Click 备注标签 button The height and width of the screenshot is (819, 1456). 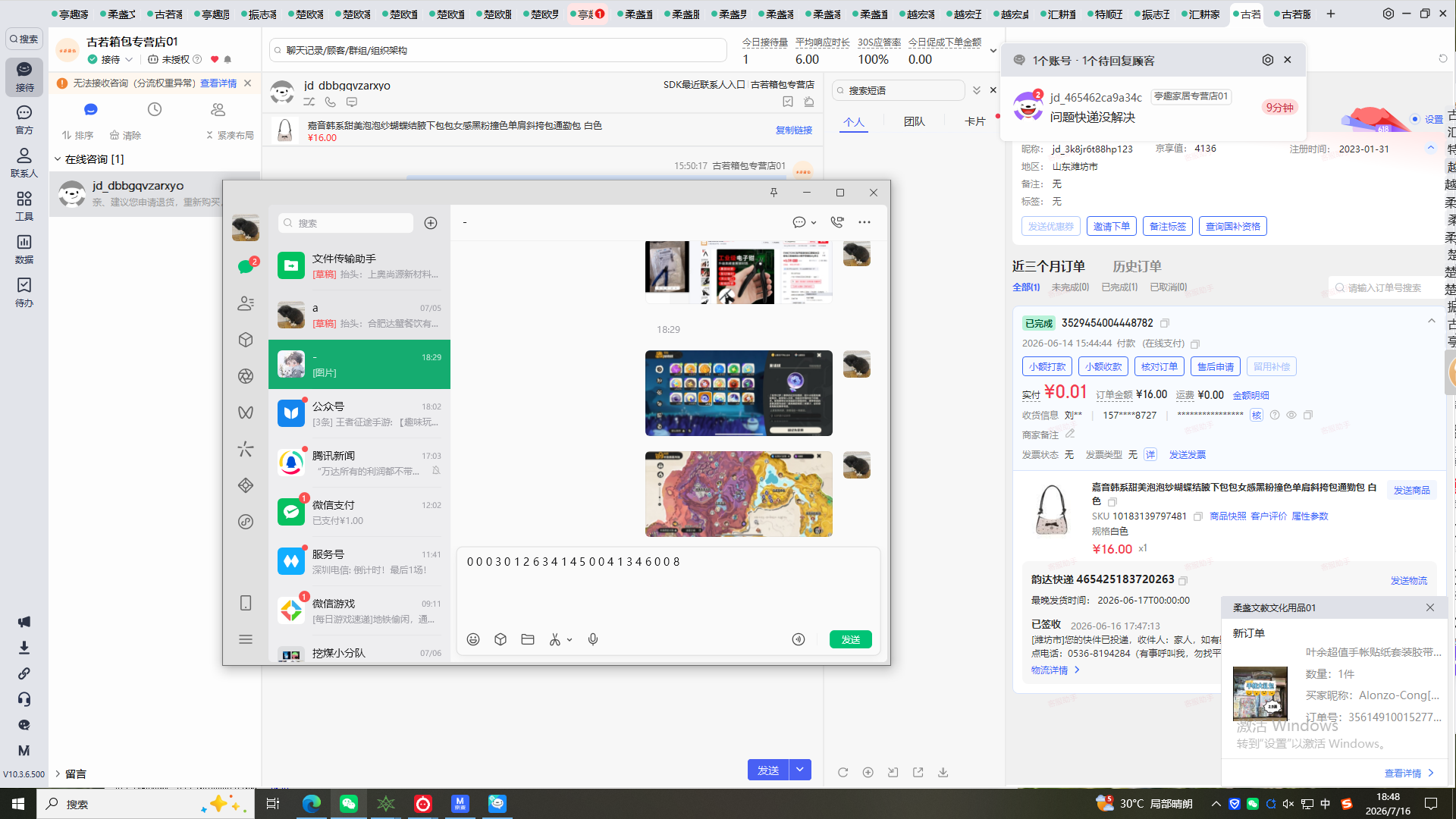click(x=1167, y=226)
